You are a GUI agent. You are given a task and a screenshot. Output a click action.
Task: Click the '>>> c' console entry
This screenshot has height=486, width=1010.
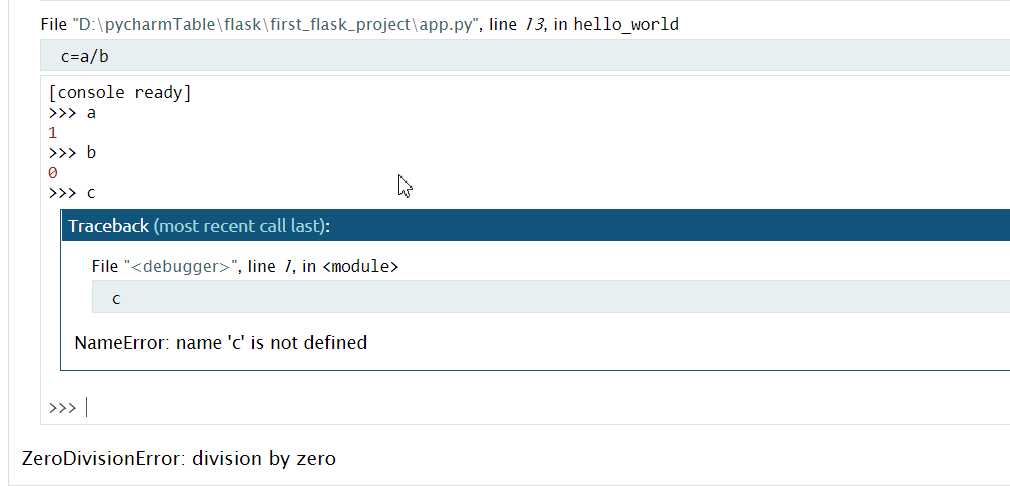[x=71, y=193]
